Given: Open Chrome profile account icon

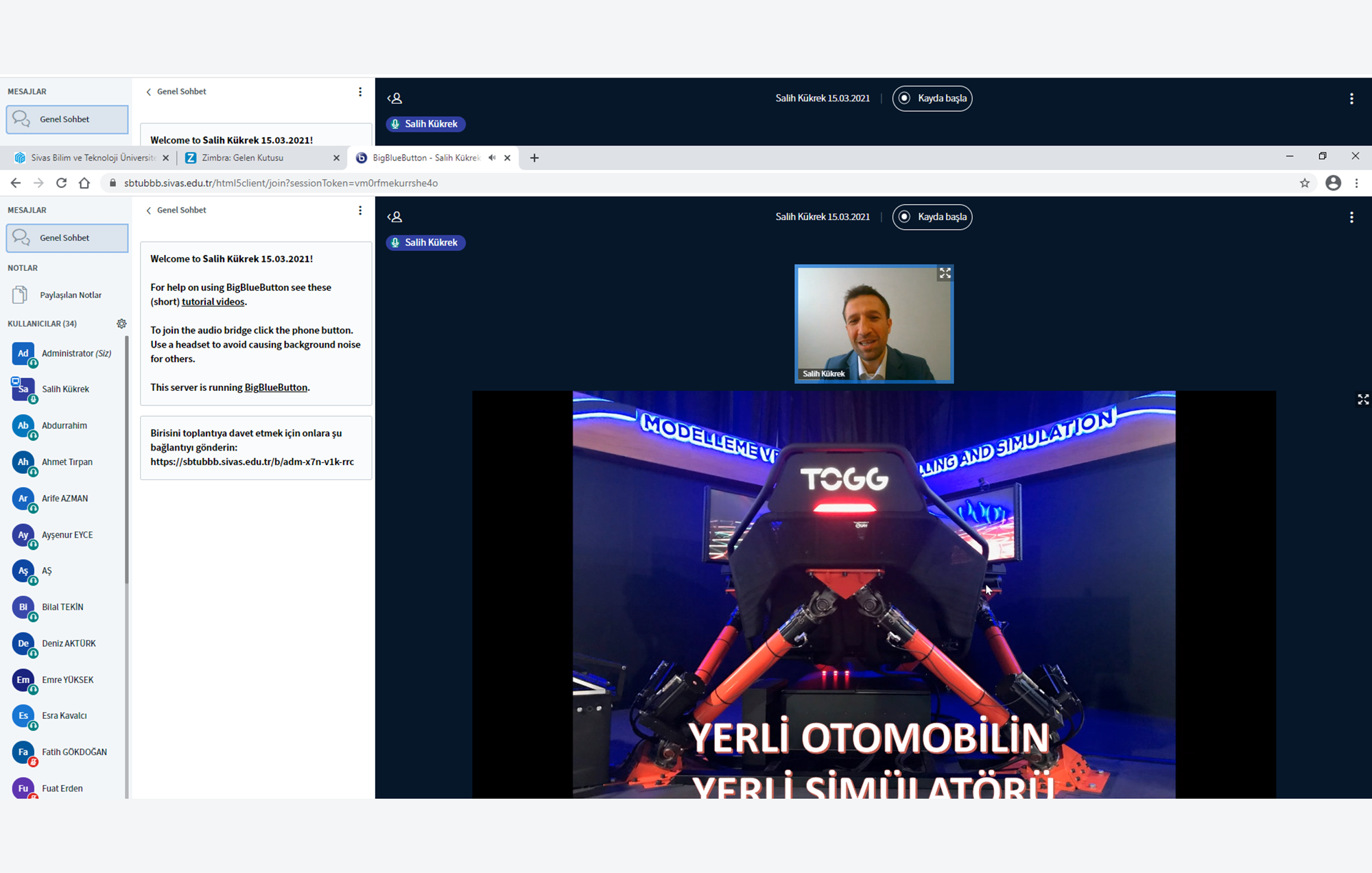Looking at the screenshot, I should tap(1333, 183).
